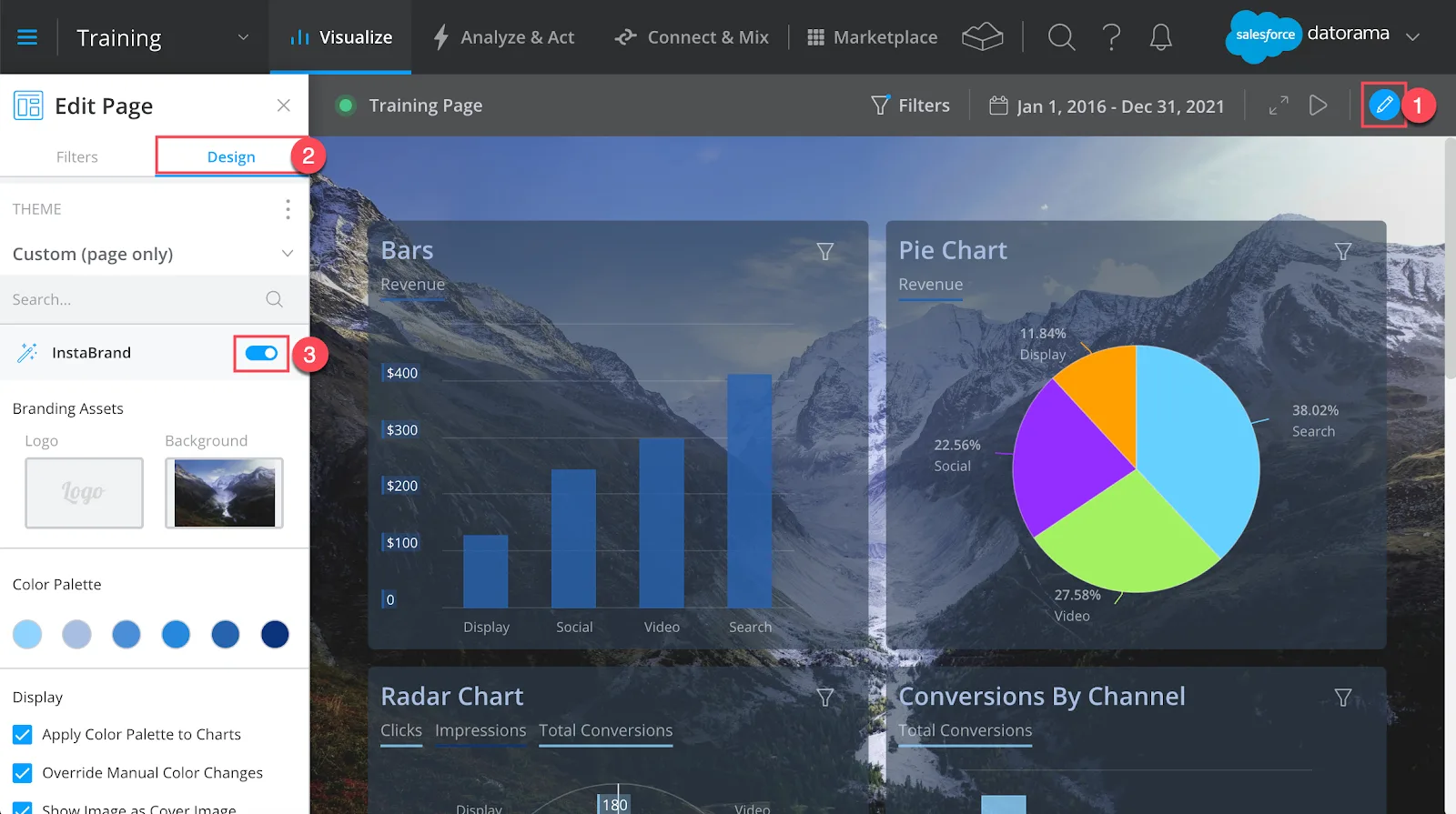
Task: Click the Search bar in Bars chart
Action: click(x=749, y=491)
